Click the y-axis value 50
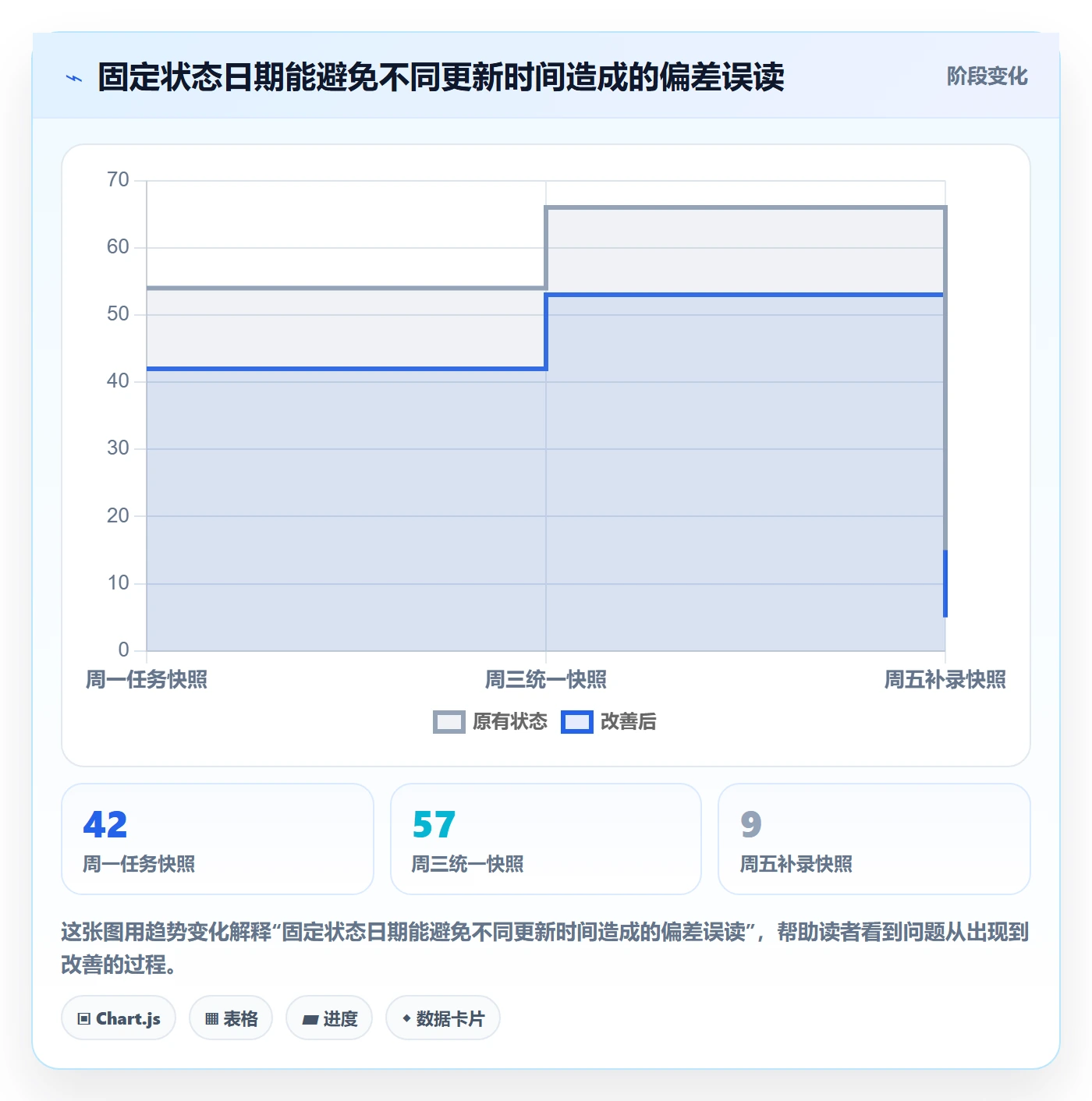The image size is (1092, 1101). 118,314
